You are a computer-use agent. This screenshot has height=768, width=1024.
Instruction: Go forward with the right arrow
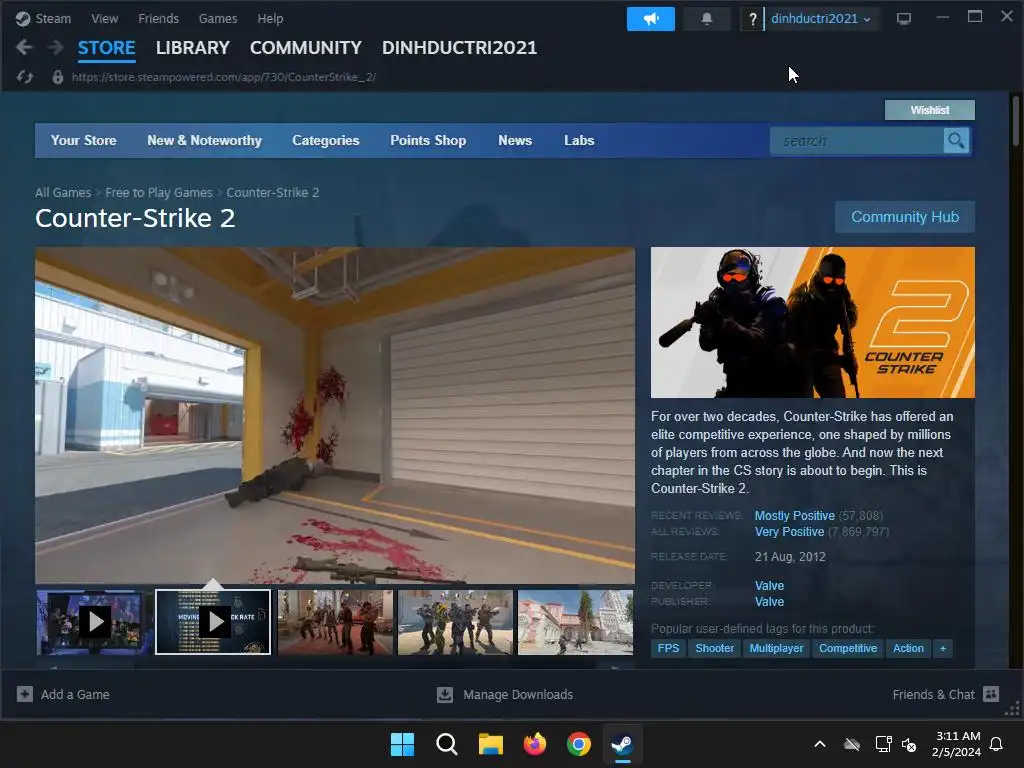[56, 47]
